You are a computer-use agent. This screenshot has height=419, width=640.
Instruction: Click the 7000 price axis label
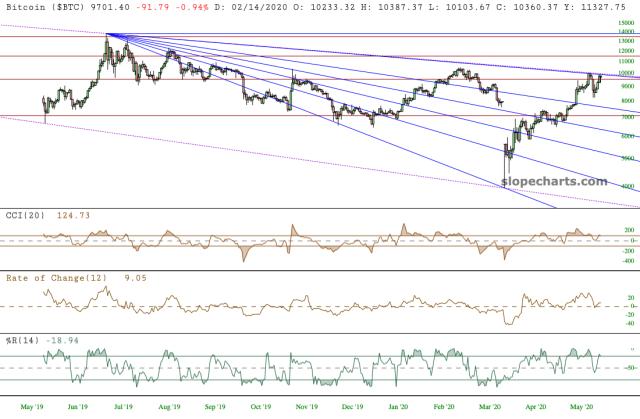click(626, 117)
